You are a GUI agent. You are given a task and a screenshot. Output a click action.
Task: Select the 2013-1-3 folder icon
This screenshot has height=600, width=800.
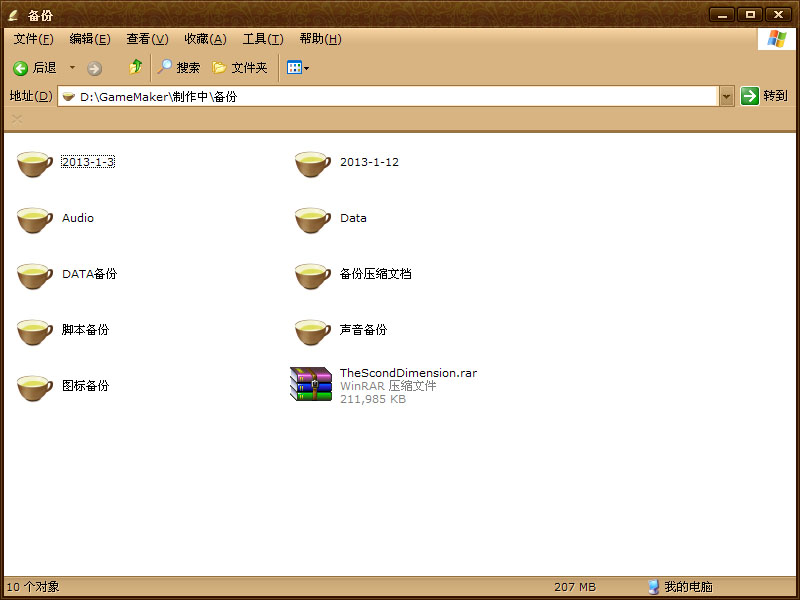35,164
